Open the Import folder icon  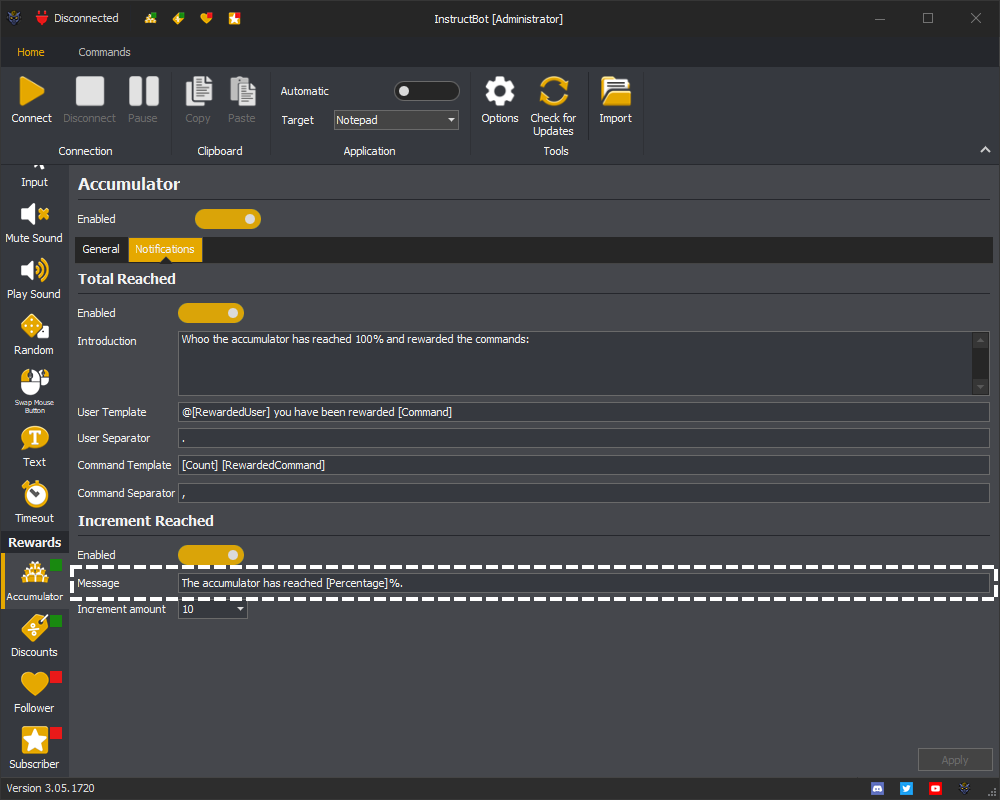(x=615, y=91)
